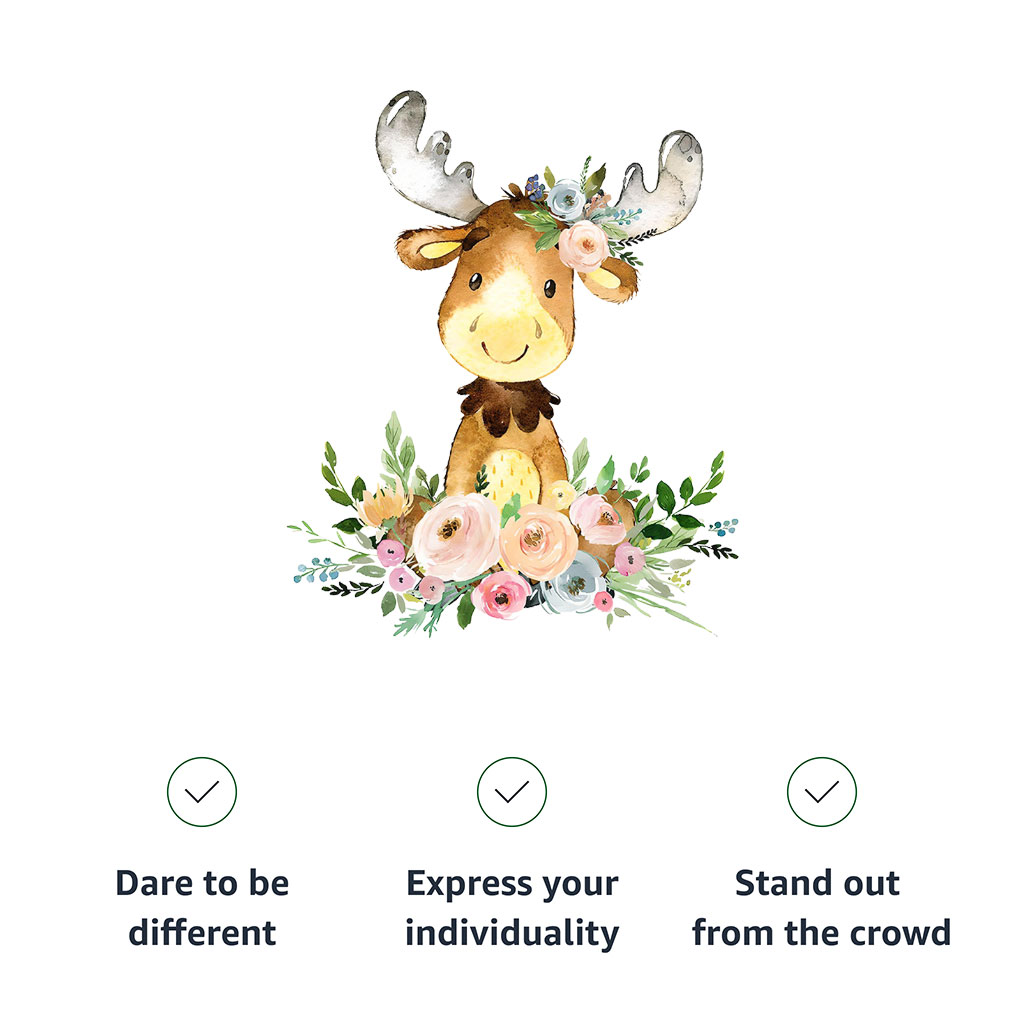Select the Dare to be different text

pyautogui.click(x=202, y=907)
